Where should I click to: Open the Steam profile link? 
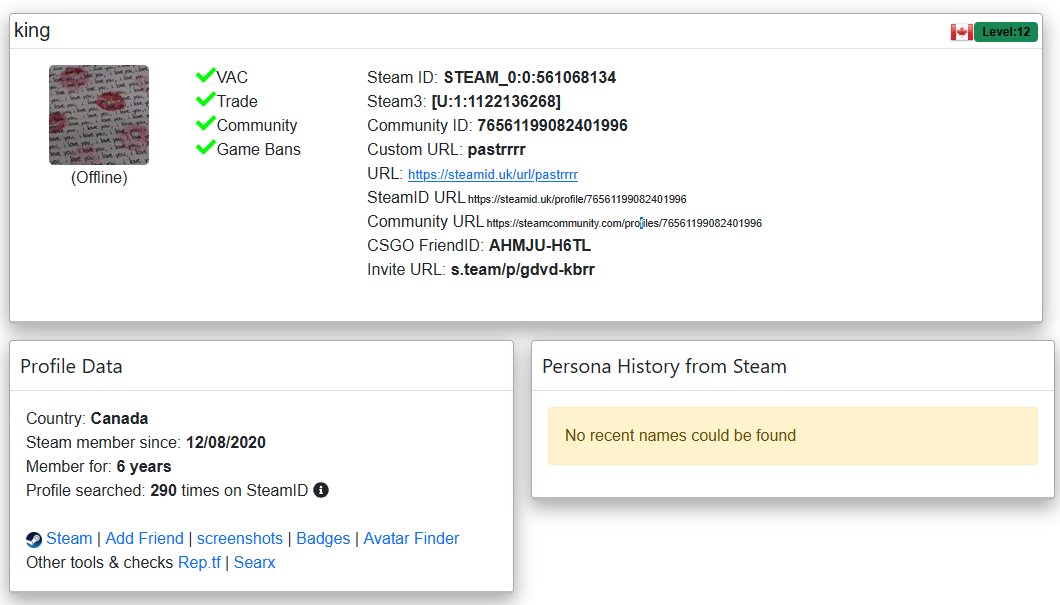[69, 539]
